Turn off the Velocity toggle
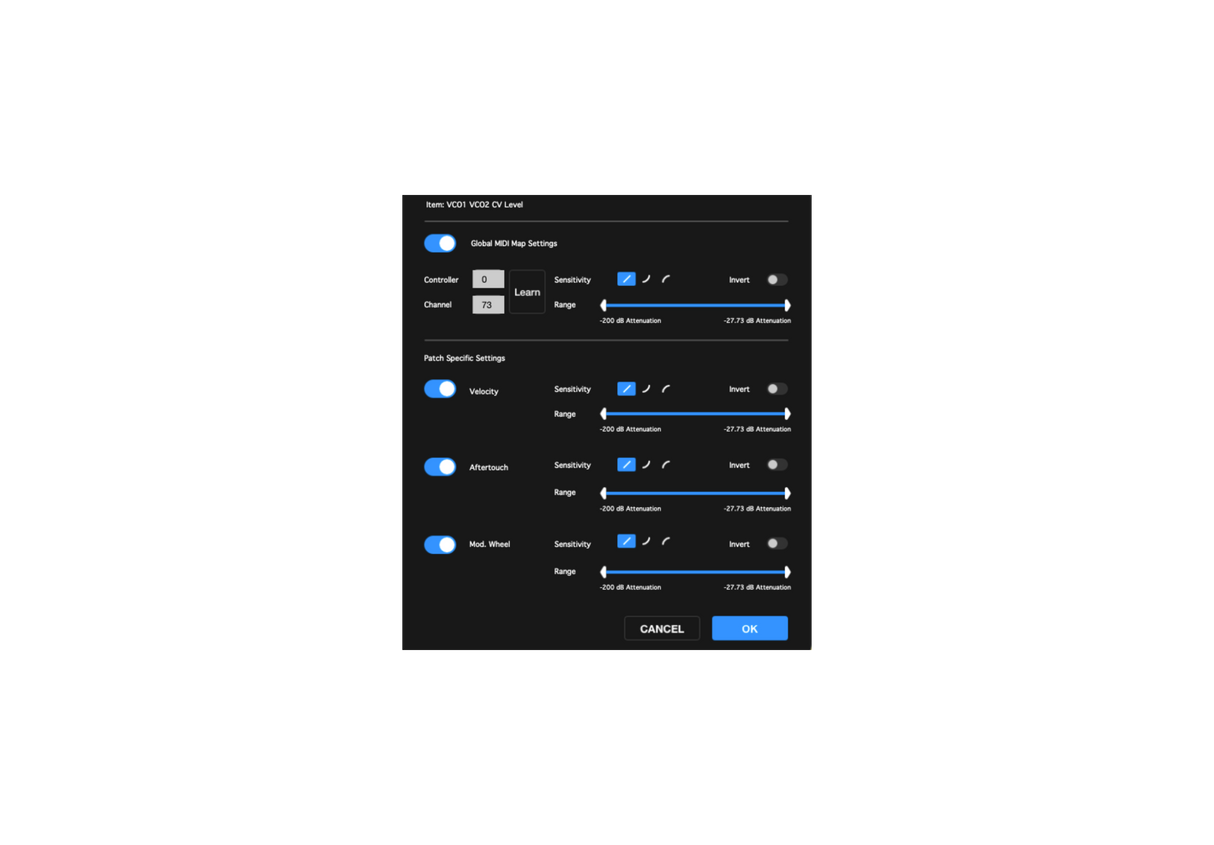Image resolution: width=1214 pixels, height=845 pixels. 440,389
